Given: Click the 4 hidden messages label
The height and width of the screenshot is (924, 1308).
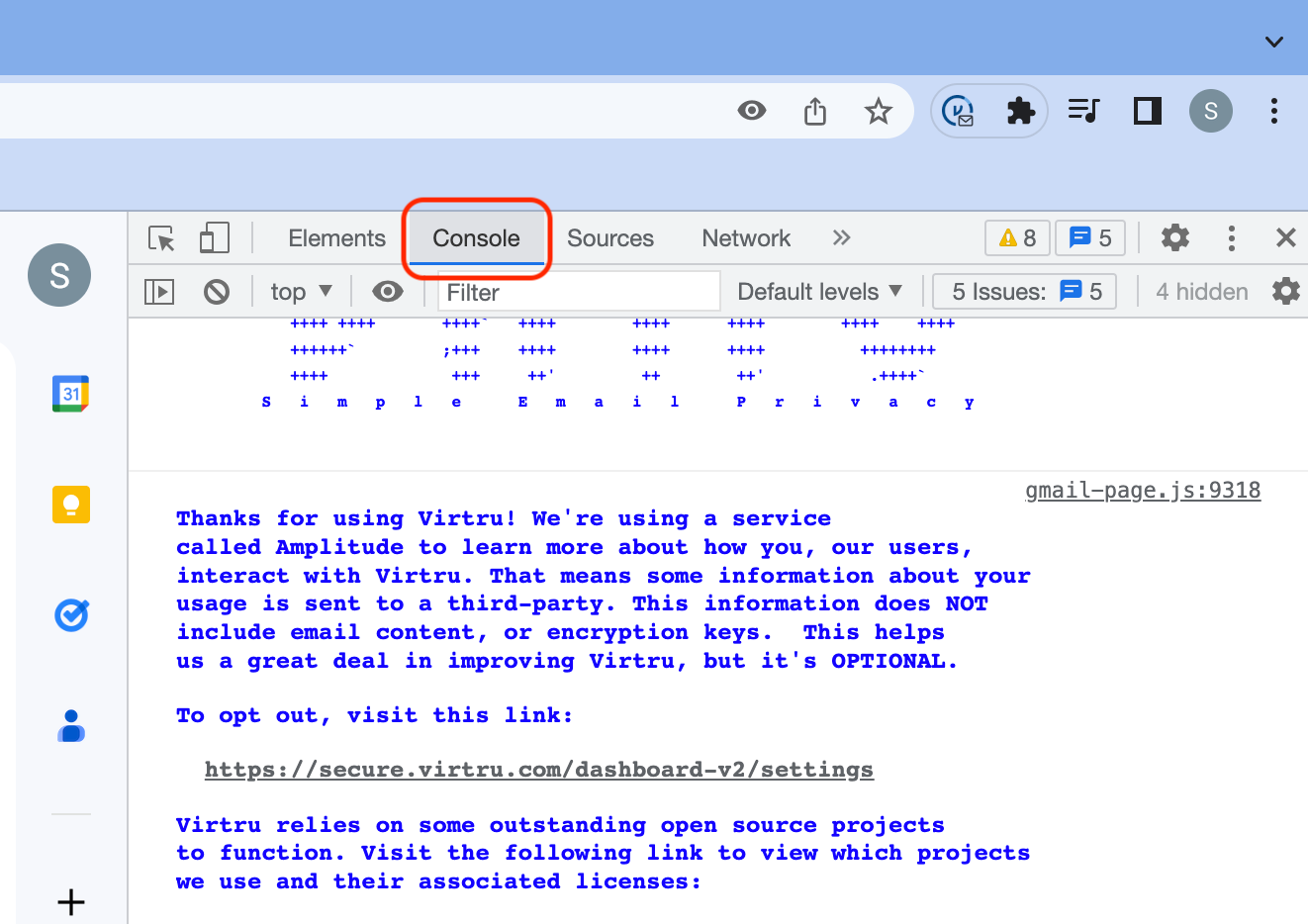Looking at the screenshot, I should pyautogui.click(x=1201, y=292).
